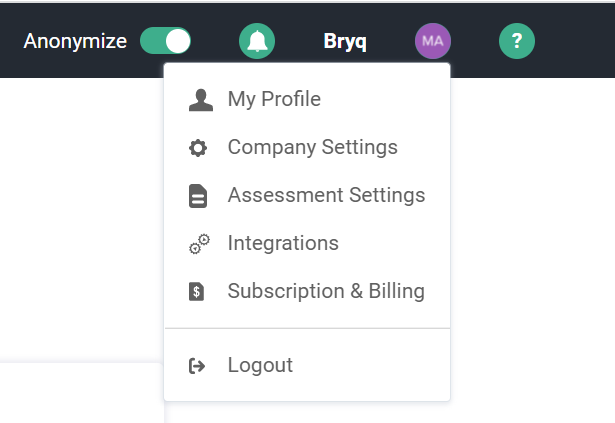This screenshot has width=615, height=423.
Task: Toggle the Anonymize switch off
Action: (166, 41)
